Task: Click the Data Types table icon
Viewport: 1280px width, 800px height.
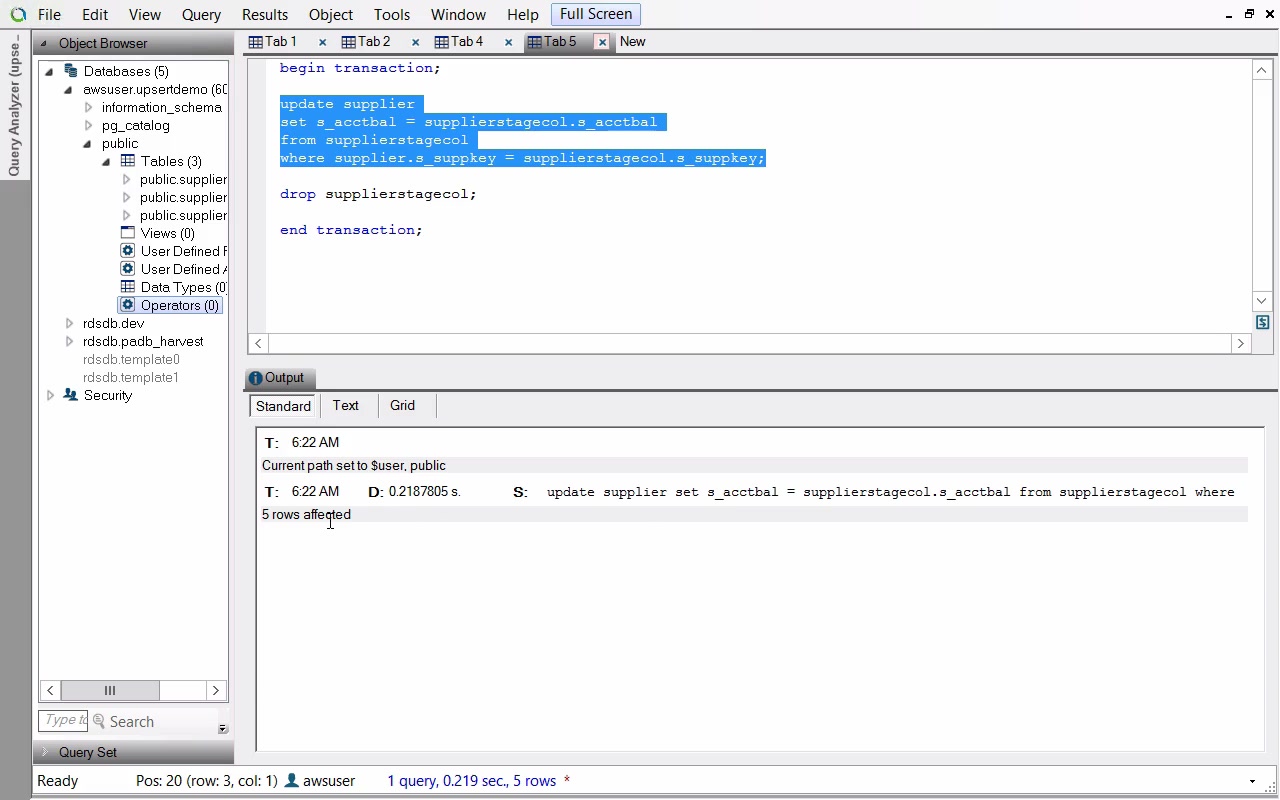Action: point(128,287)
